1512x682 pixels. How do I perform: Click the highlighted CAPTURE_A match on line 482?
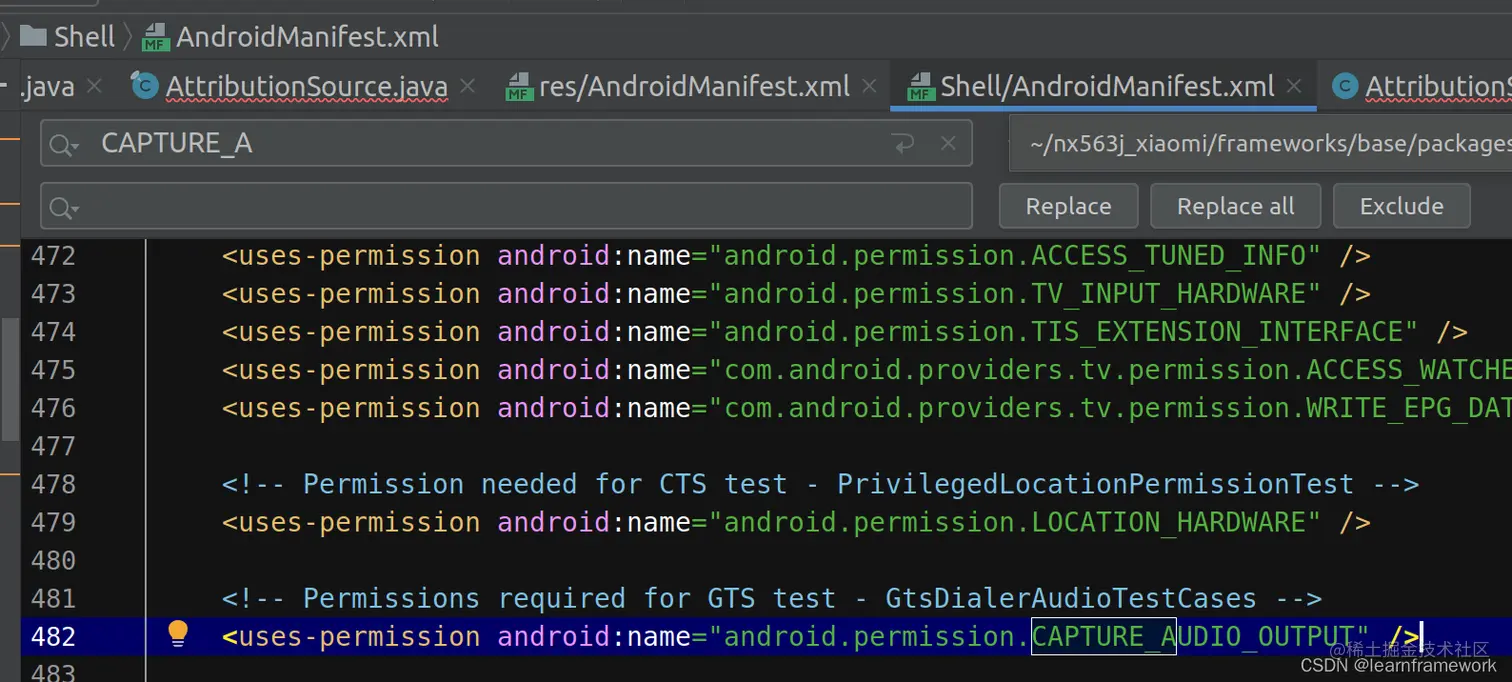tap(1104, 637)
